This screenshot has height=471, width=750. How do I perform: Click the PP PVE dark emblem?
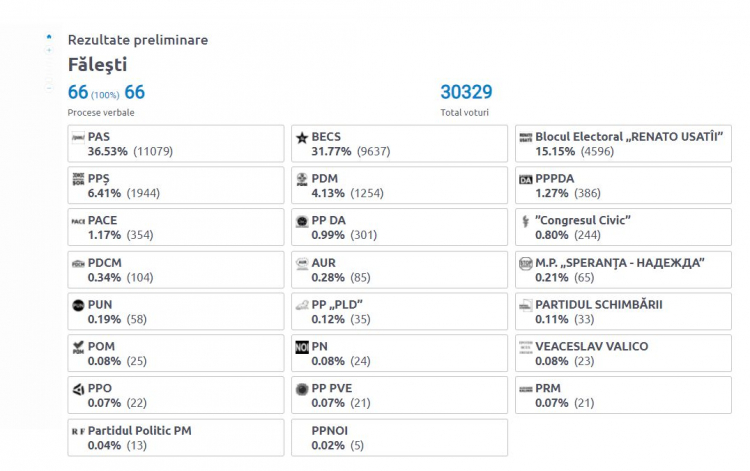(x=302, y=389)
